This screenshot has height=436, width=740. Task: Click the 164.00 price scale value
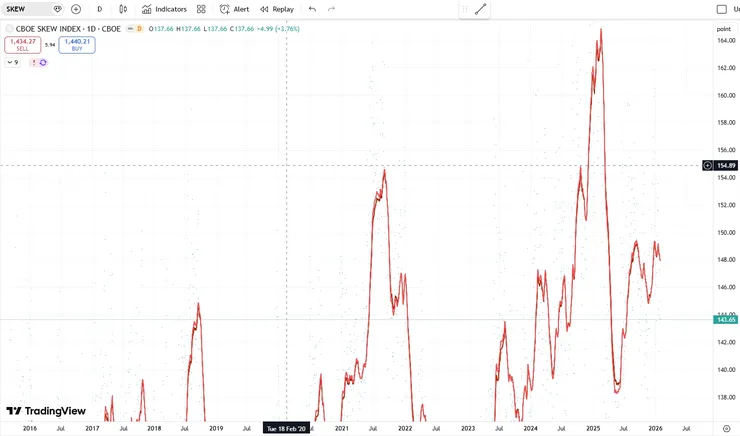point(726,41)
